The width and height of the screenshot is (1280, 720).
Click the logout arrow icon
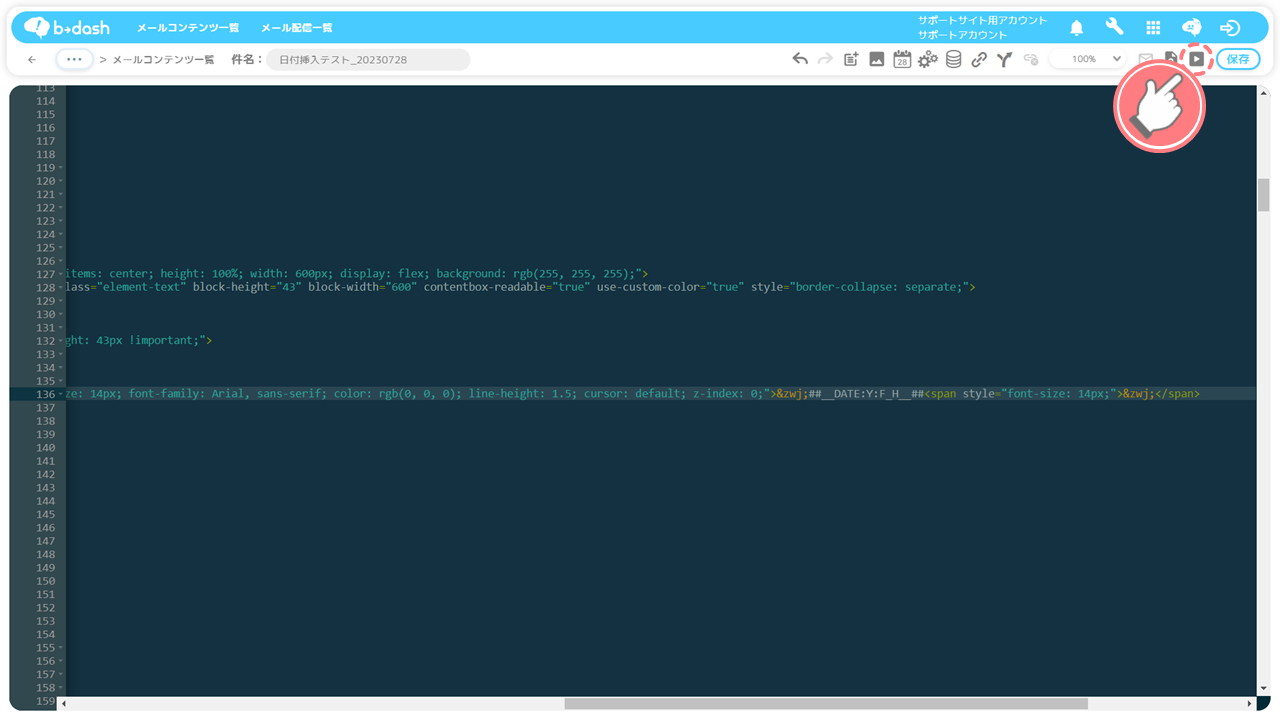(1230, 28)
